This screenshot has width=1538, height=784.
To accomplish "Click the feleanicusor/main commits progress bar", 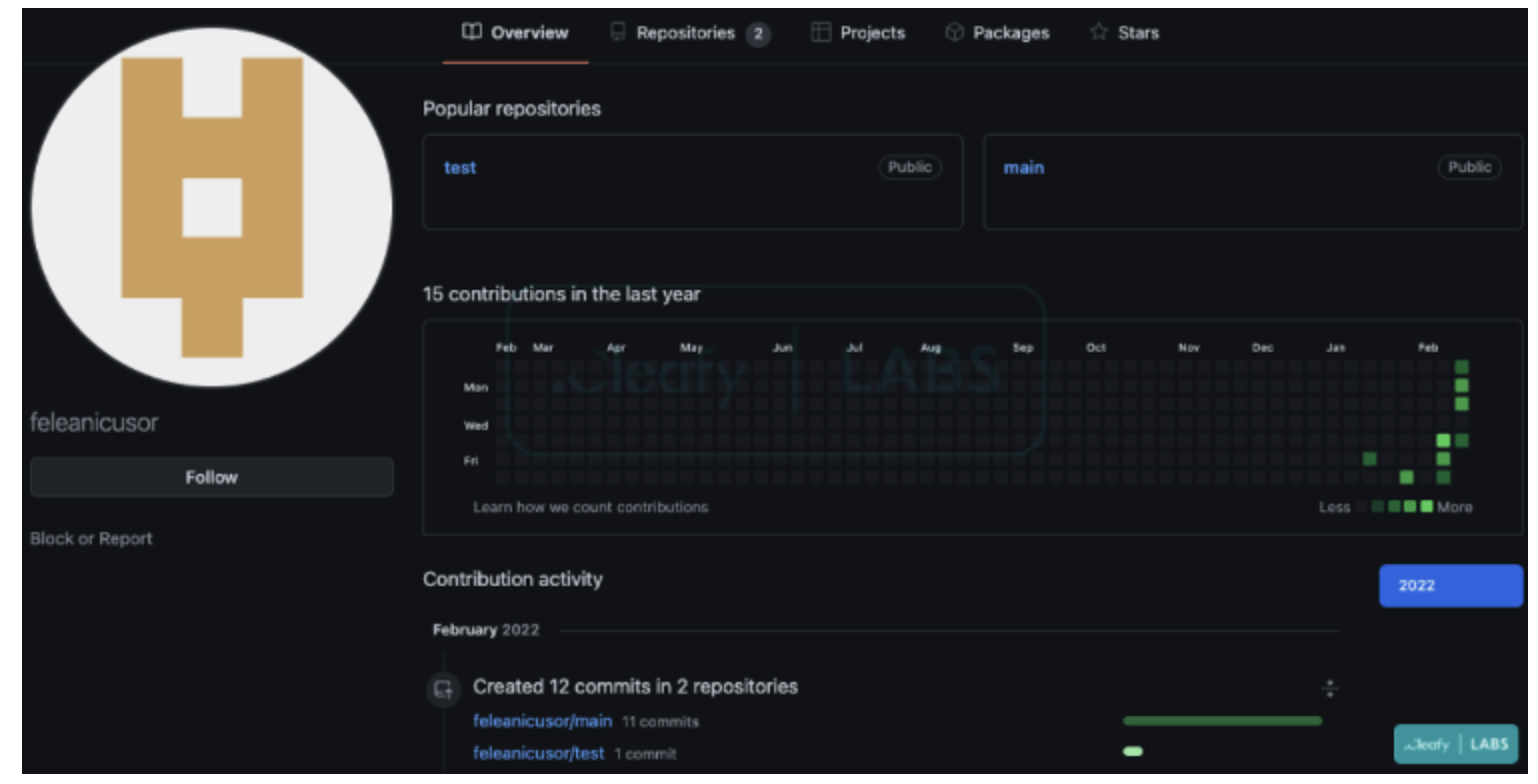I will click(1222, 721).
